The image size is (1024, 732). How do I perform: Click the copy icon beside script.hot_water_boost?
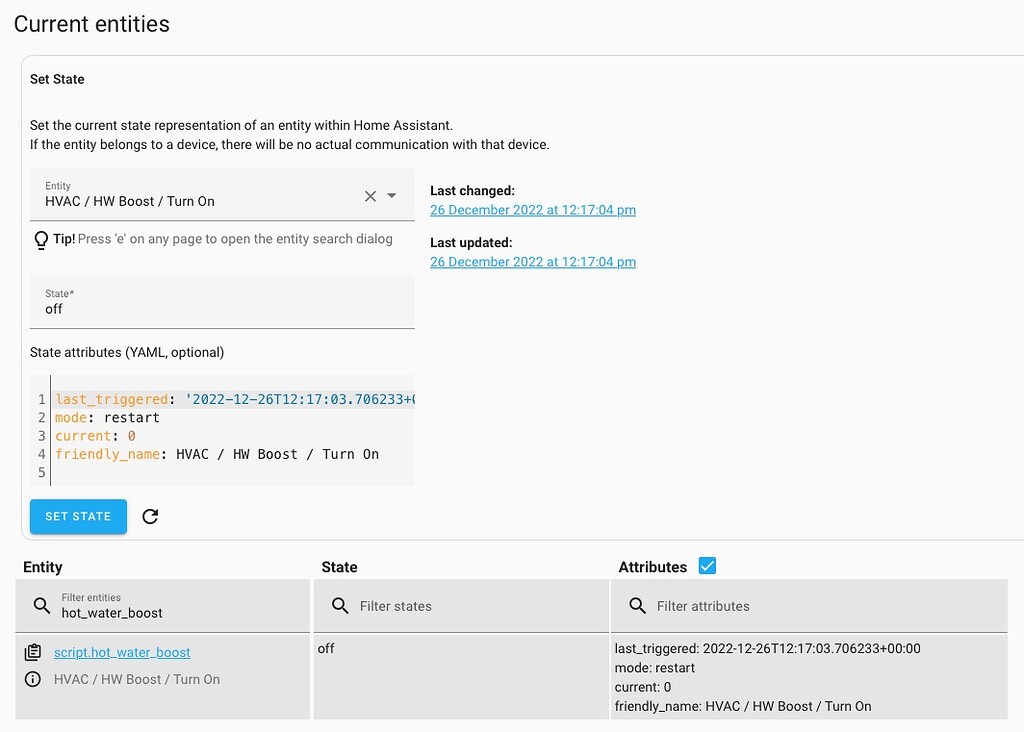[x=33, y=651]
